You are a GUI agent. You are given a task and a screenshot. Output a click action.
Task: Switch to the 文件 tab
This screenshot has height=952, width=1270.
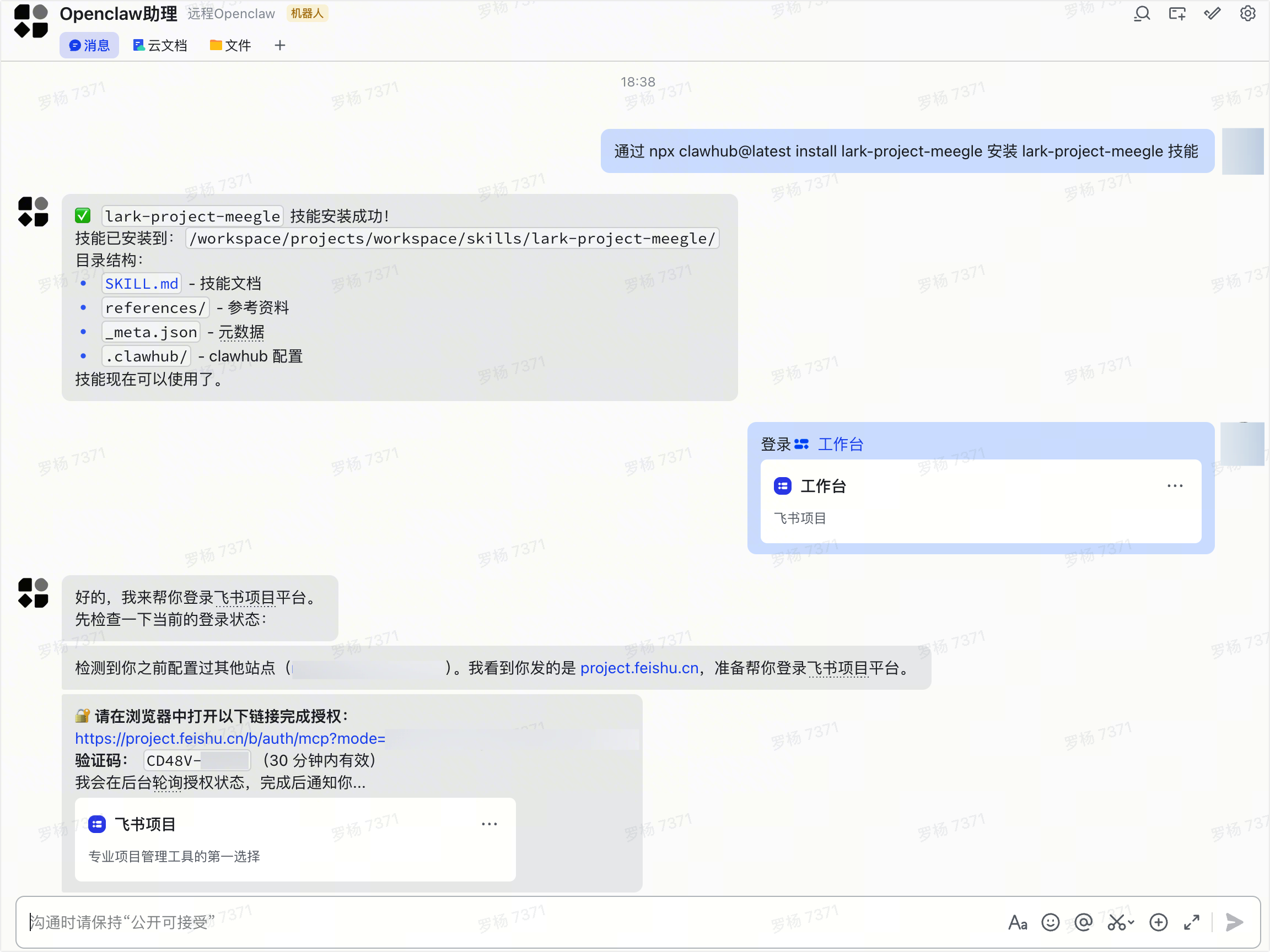click(x=230, y=45)
